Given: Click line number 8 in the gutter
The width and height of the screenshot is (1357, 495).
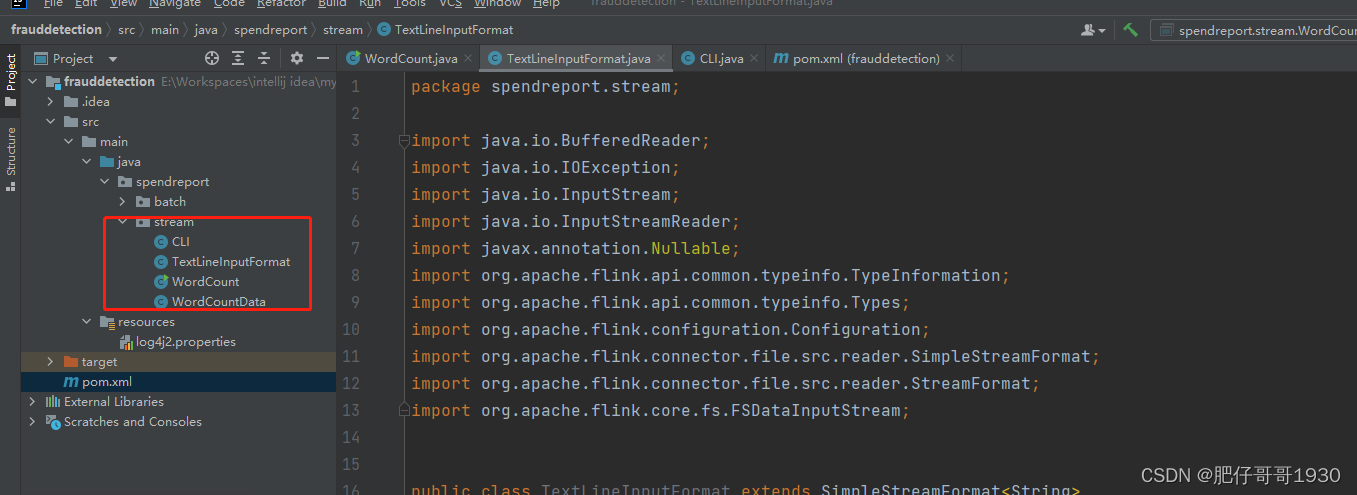Looking at the screenshot, I should click(x=354, y=275).
